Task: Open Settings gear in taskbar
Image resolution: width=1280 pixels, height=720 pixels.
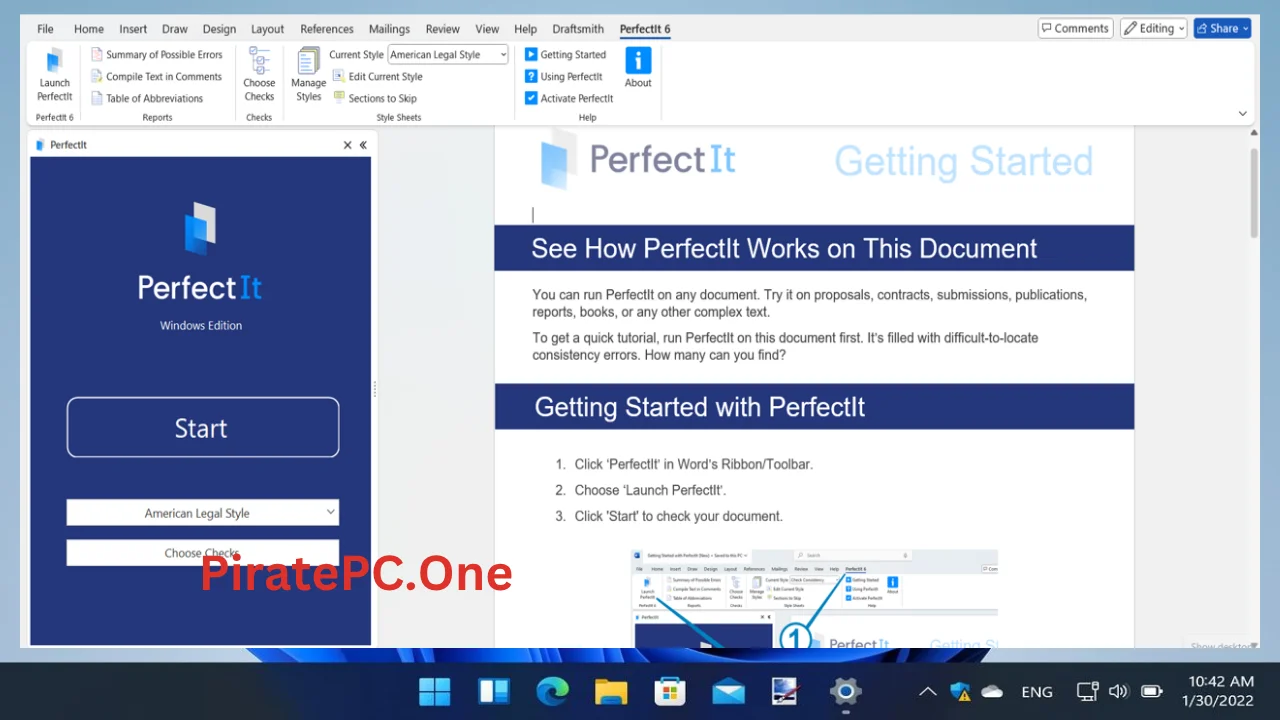Action: 846,691
